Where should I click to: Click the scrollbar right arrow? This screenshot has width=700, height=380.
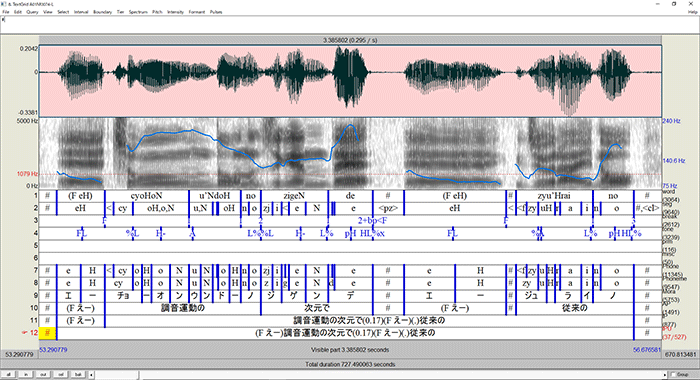pos(666,374)
